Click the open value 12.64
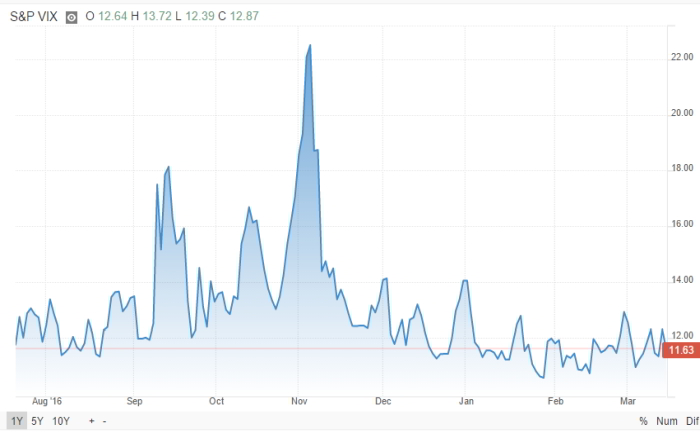 click(112, 16)
